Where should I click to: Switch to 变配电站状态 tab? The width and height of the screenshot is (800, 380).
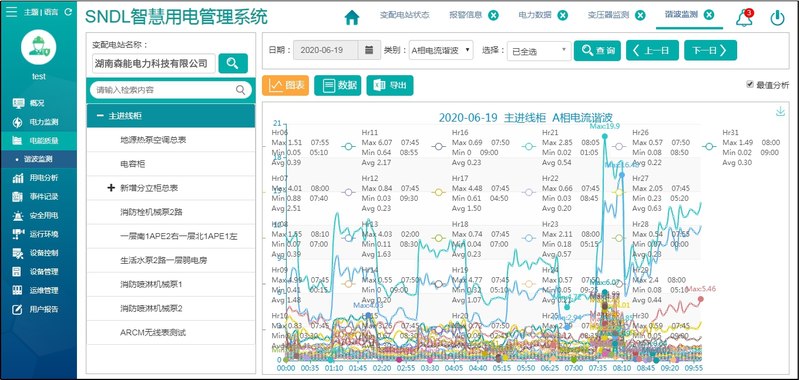coord(405,15)
